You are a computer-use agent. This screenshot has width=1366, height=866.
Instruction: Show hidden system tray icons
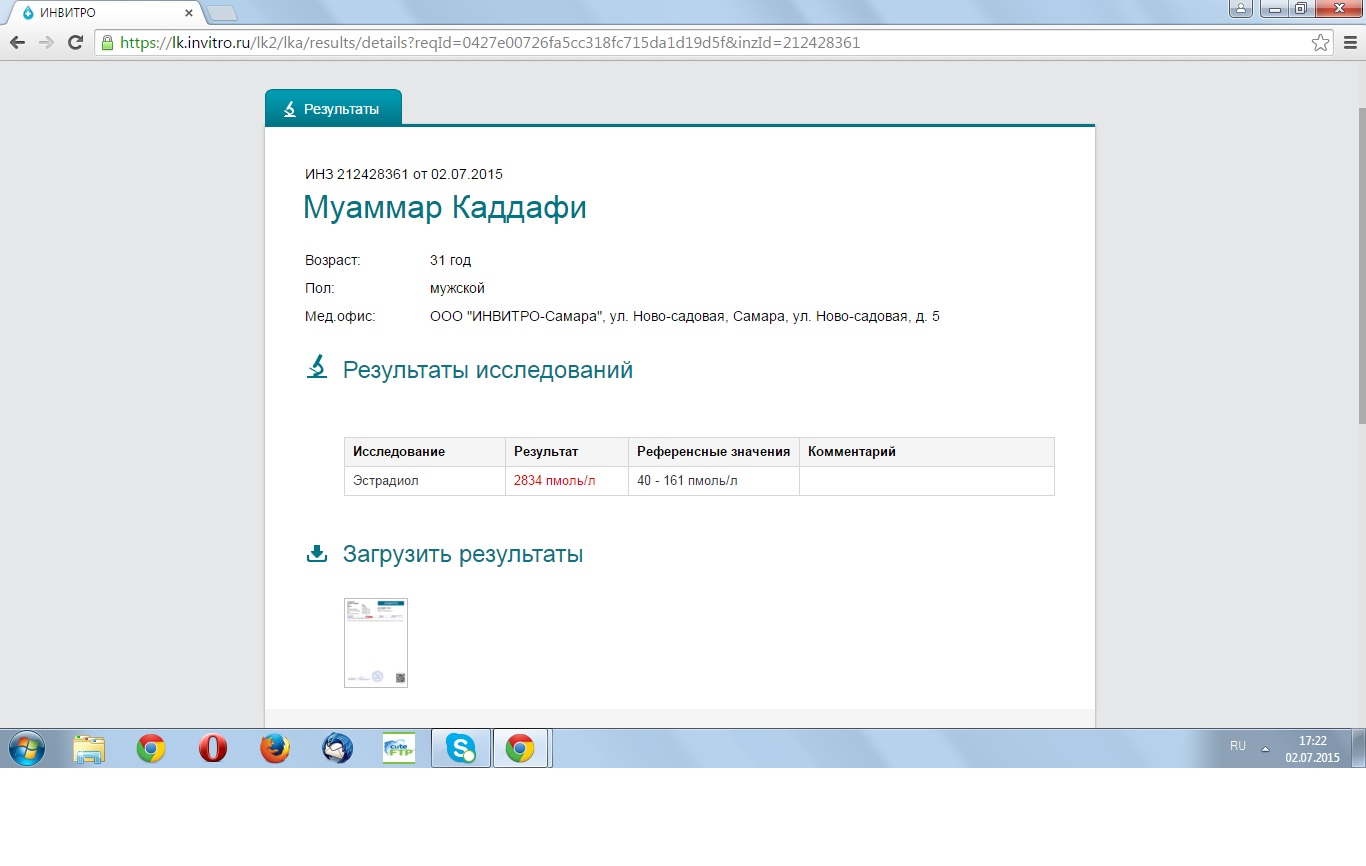coord(1265,748)
